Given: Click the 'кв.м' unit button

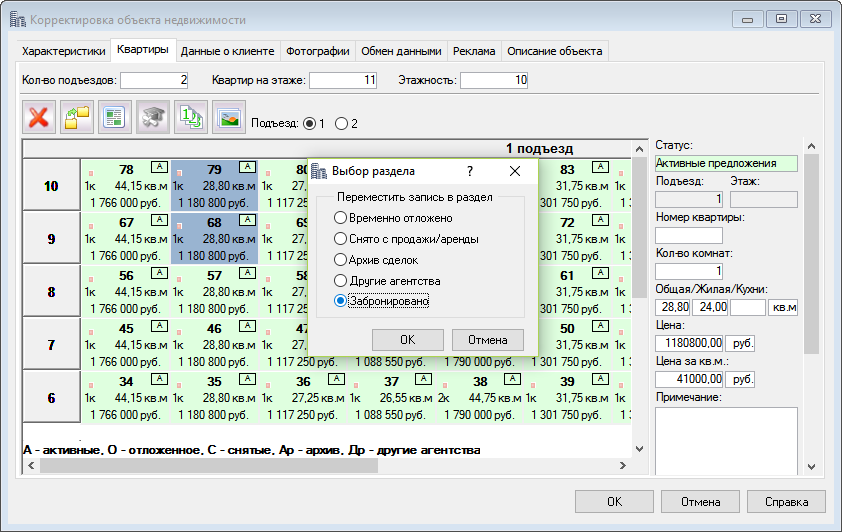Looking at the screenshot, I should click(x=783, y=308).
